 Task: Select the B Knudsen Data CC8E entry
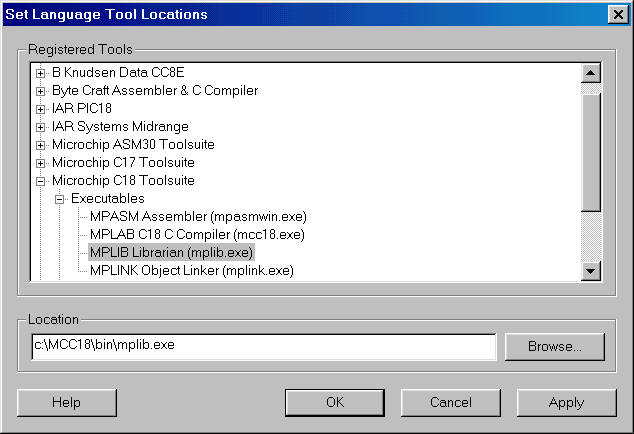(x=118, y=72)
